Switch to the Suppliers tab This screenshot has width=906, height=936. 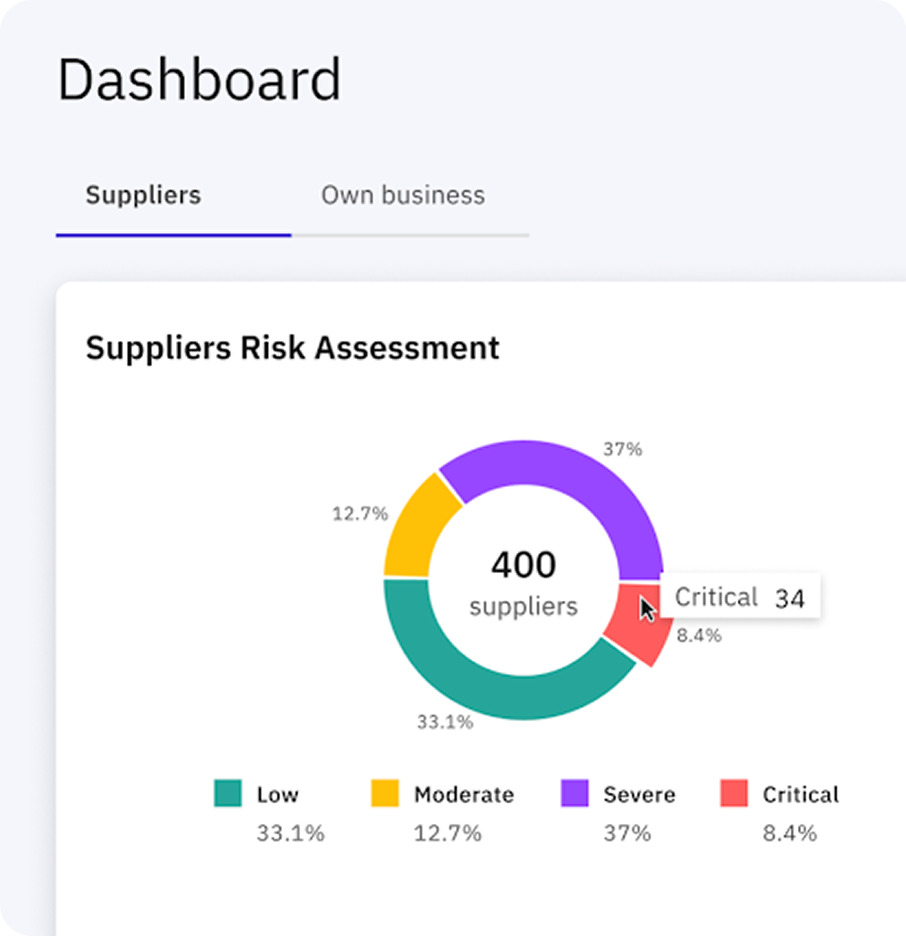coord(143,195)
